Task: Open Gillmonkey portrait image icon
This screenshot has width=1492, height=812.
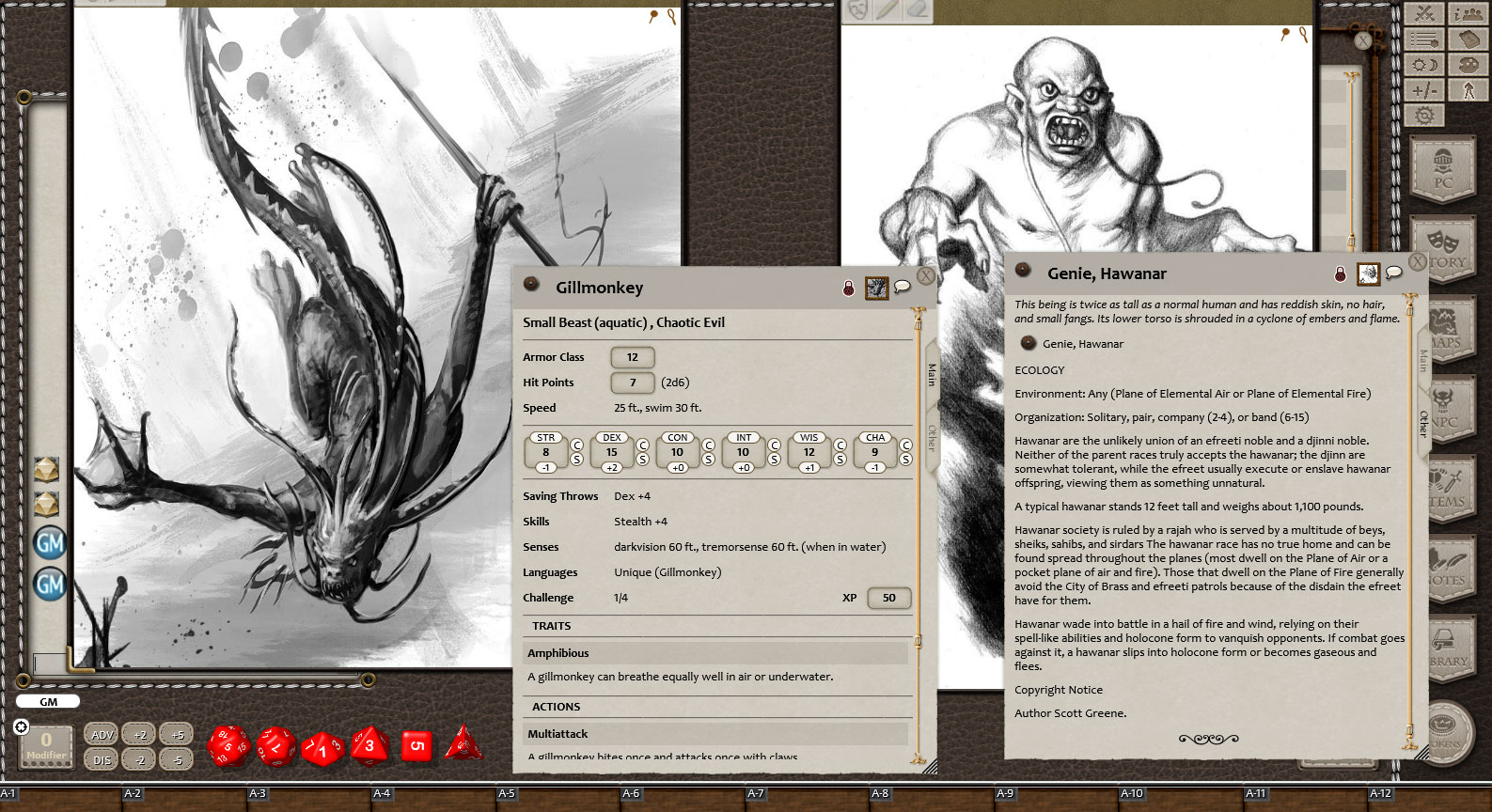Action: (876, 288)
